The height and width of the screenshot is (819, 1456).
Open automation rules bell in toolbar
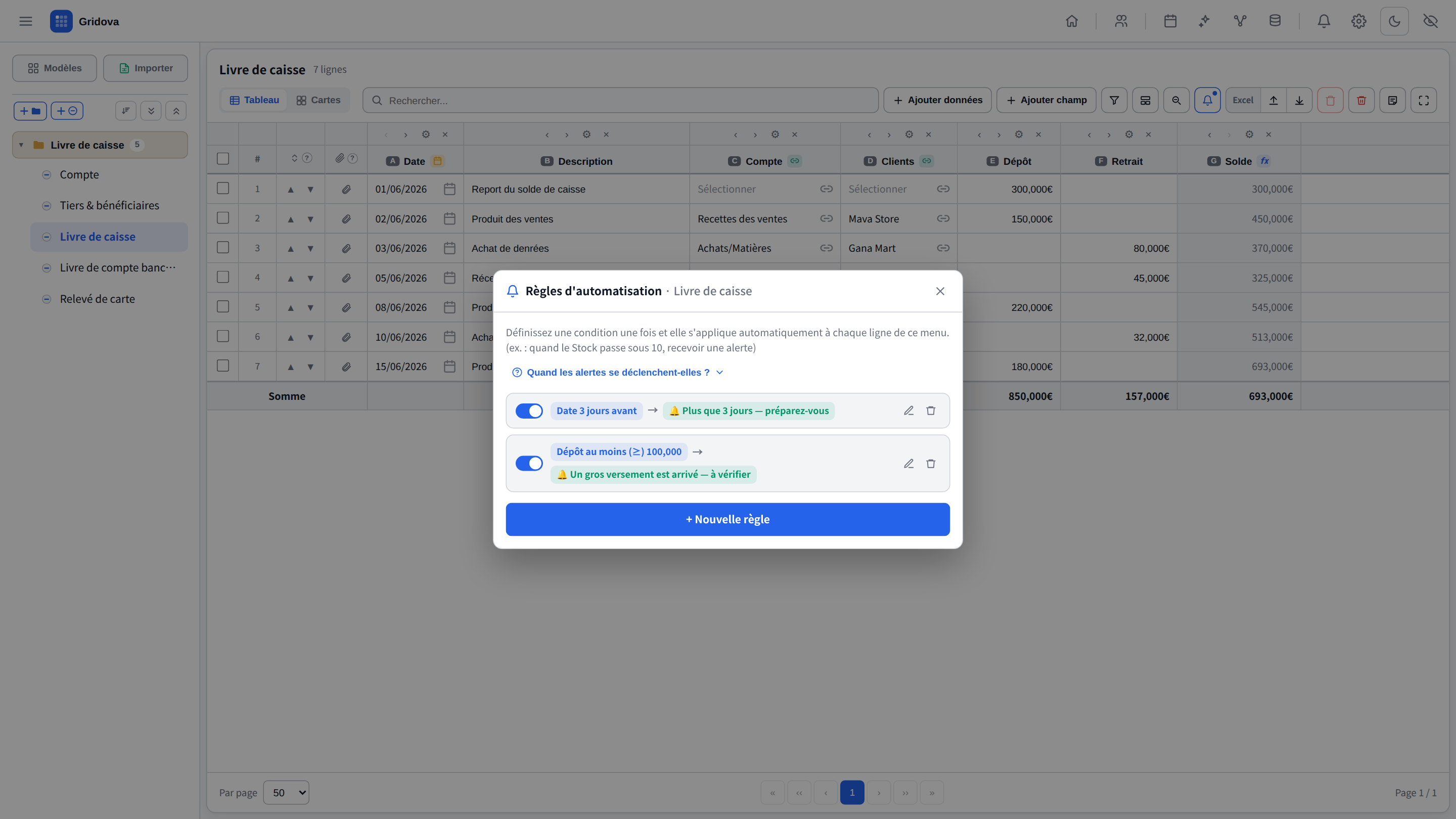point(1207,100)
